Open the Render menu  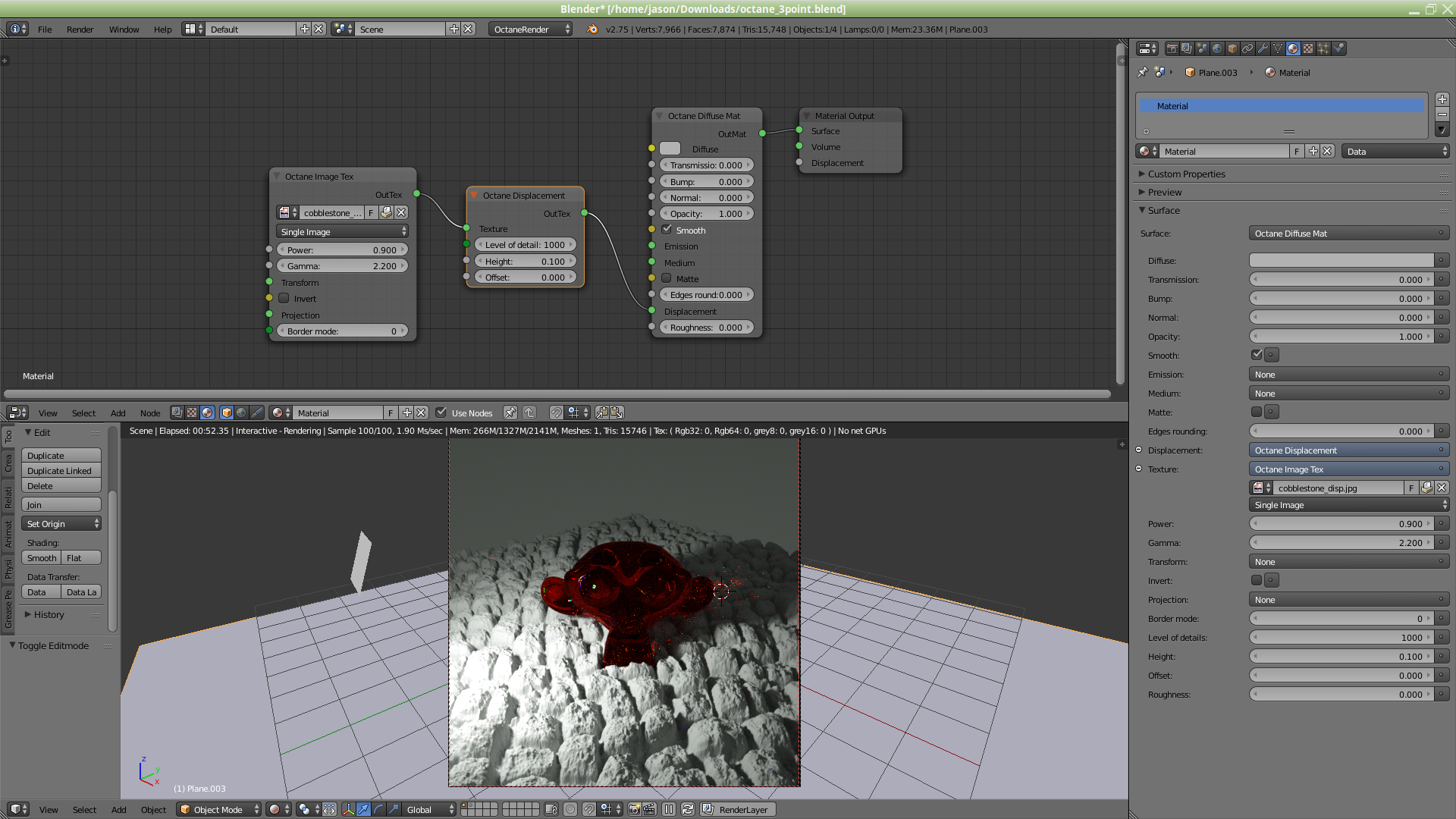pos(80,29)
